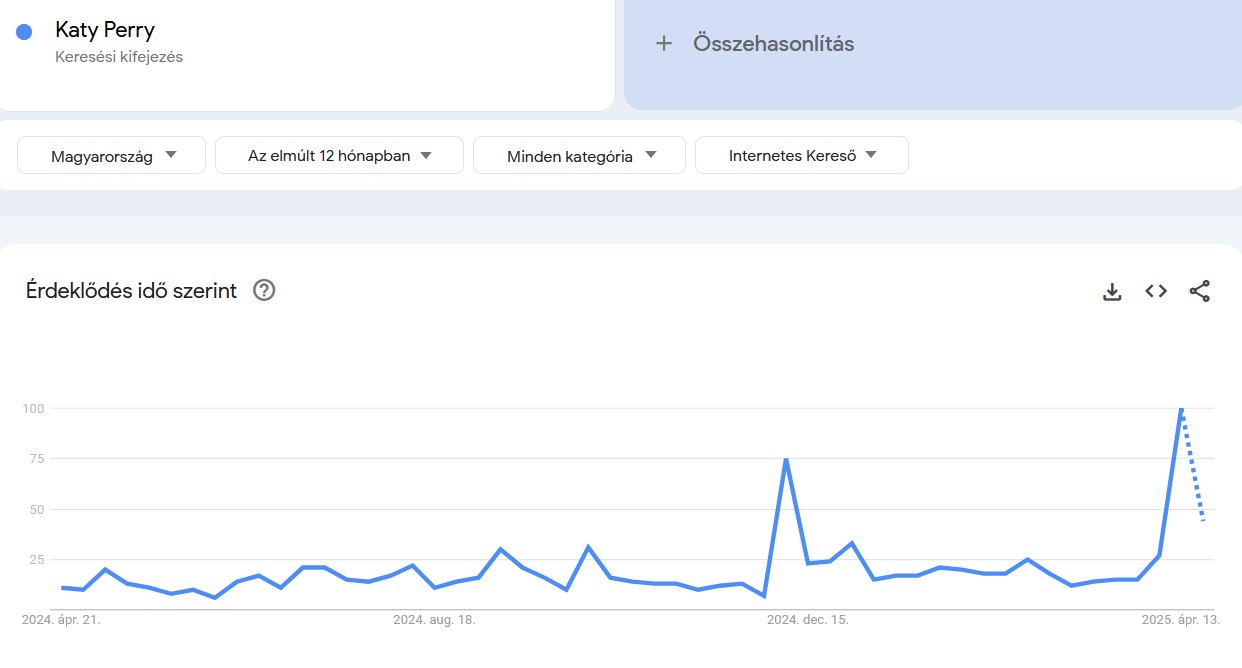
Task: Expand the Az elmúlt 12 hónapban dropdown
Action: 339,155
